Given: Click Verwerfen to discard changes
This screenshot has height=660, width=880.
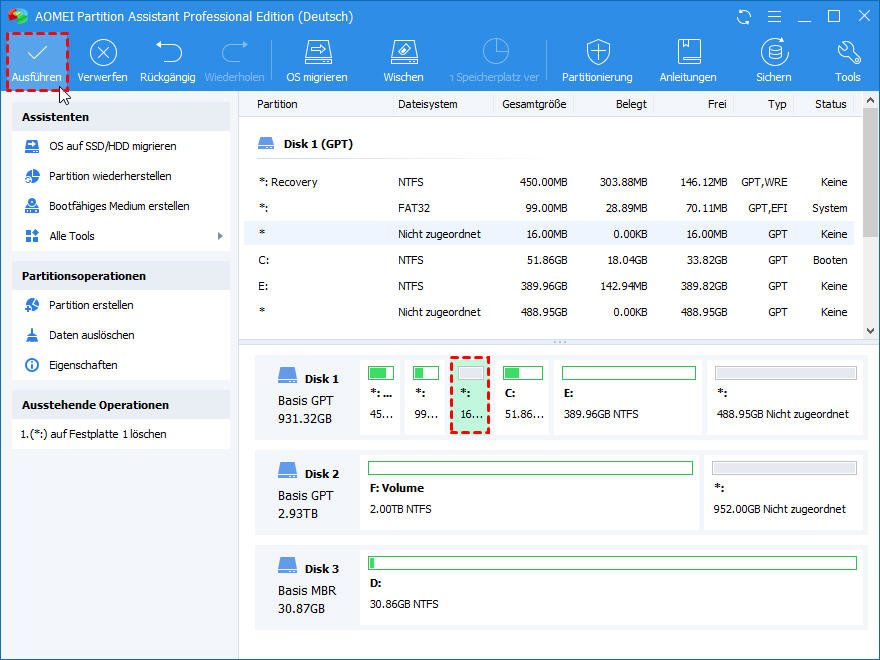Looking at the screenshot, I should [102, 61].
